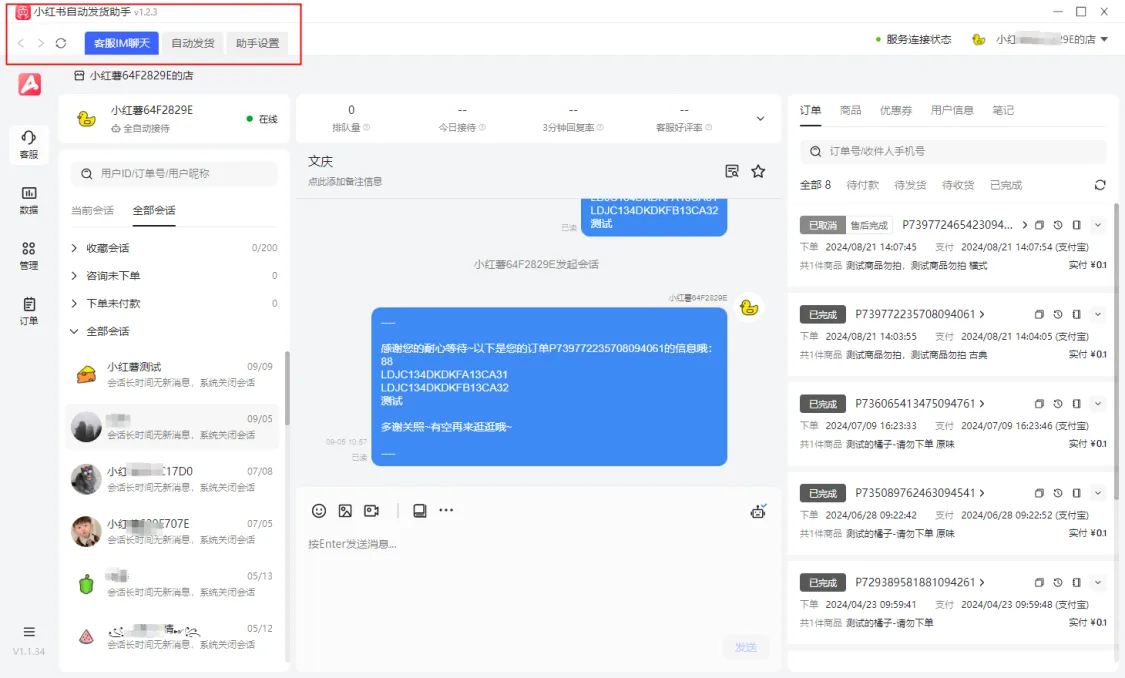Filter orders by 待付款

point(862,185)
